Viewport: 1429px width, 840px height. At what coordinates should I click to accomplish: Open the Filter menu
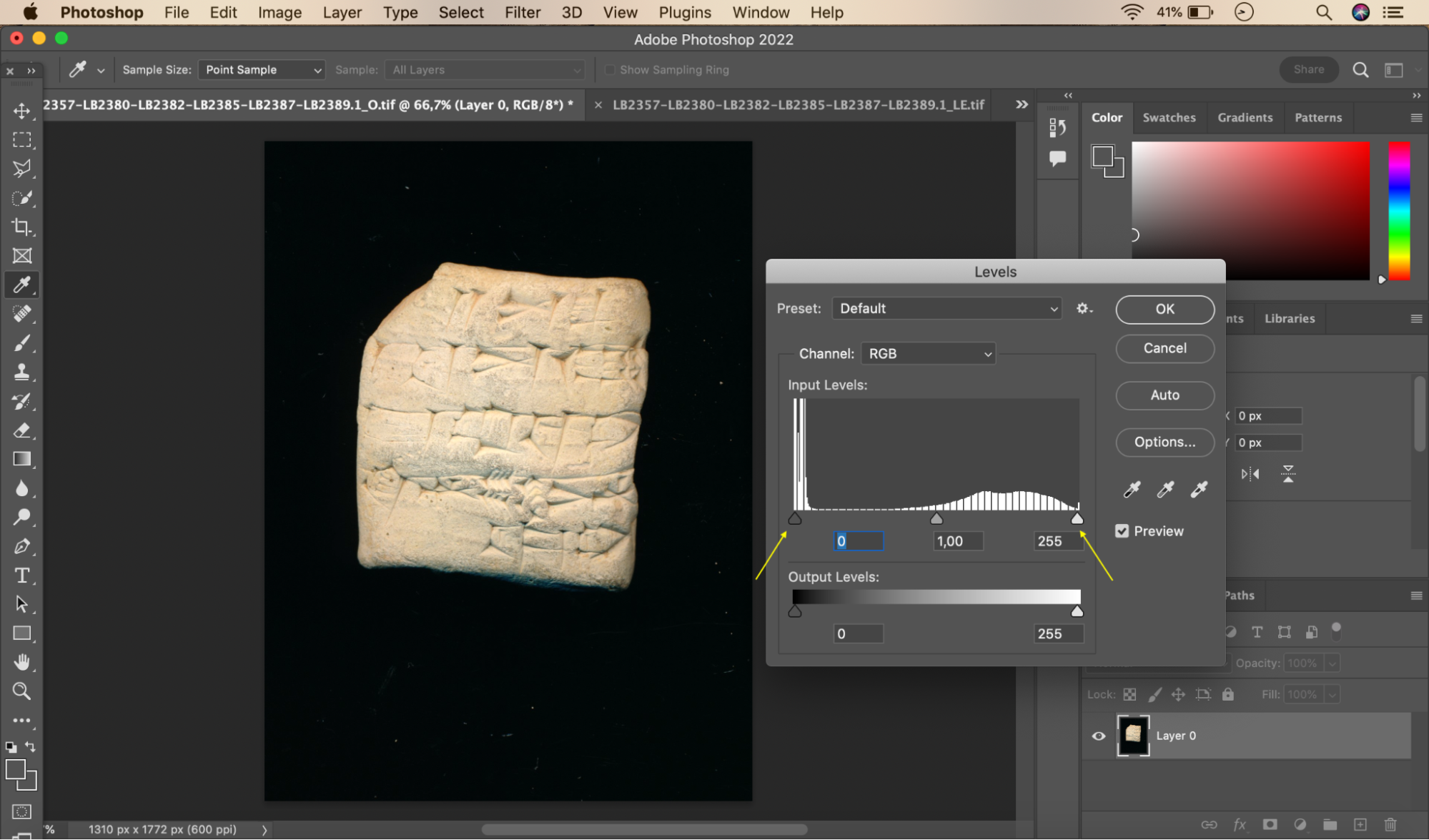[522, 12]
